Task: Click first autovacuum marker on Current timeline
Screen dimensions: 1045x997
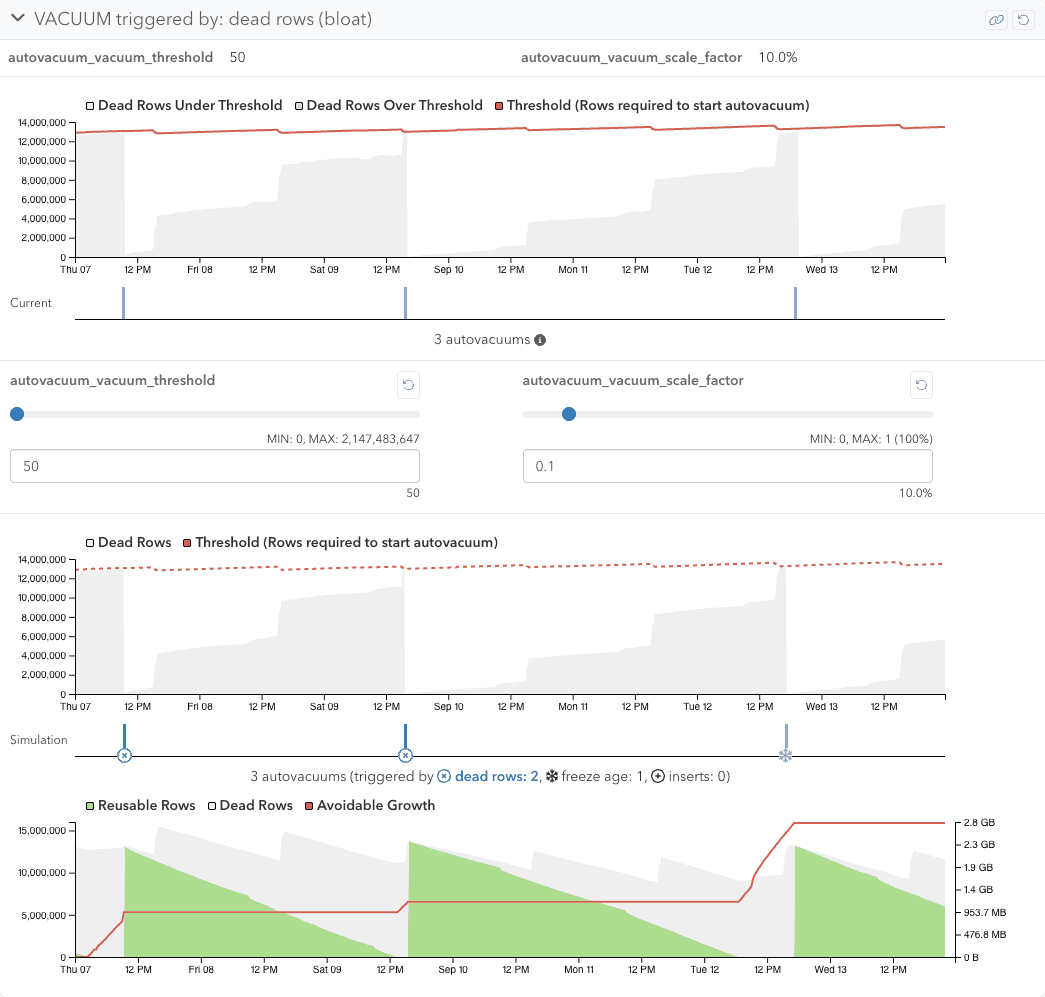Action: (124, 303)
